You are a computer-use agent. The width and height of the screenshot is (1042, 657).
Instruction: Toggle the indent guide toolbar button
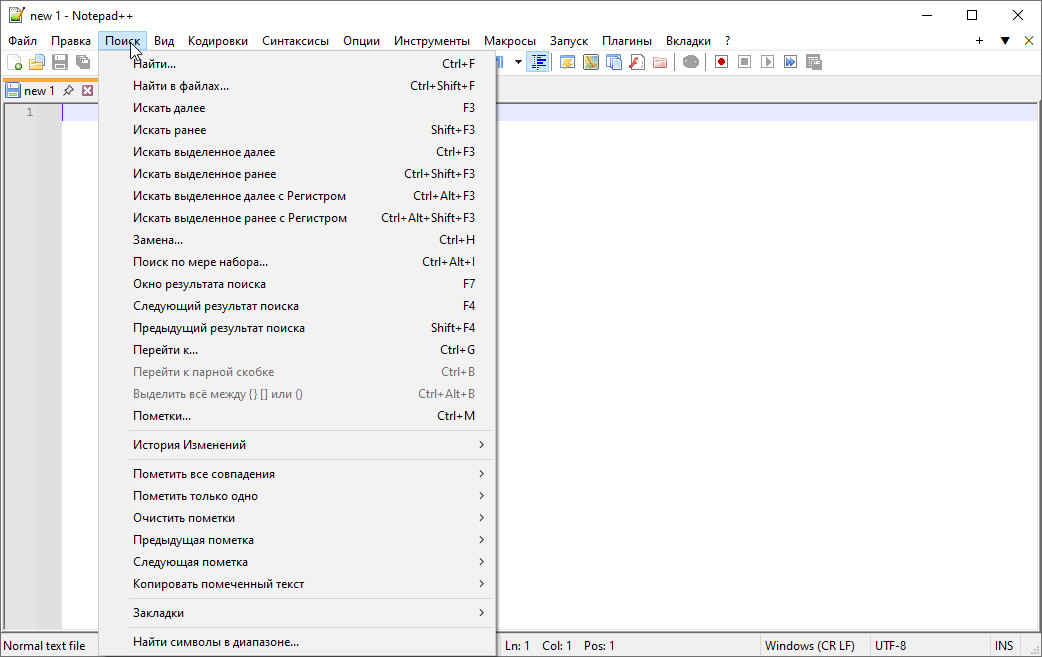(x=539, y=62)
